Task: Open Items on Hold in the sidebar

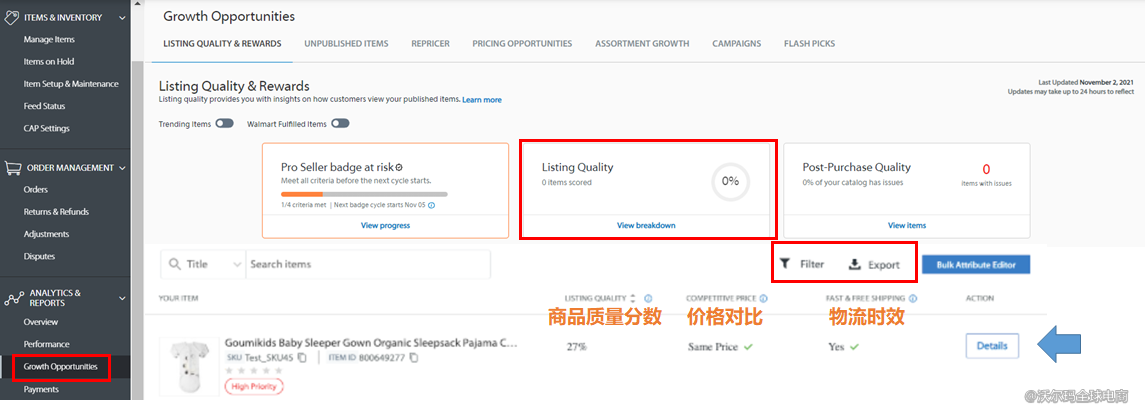Action: coord(49,61)
